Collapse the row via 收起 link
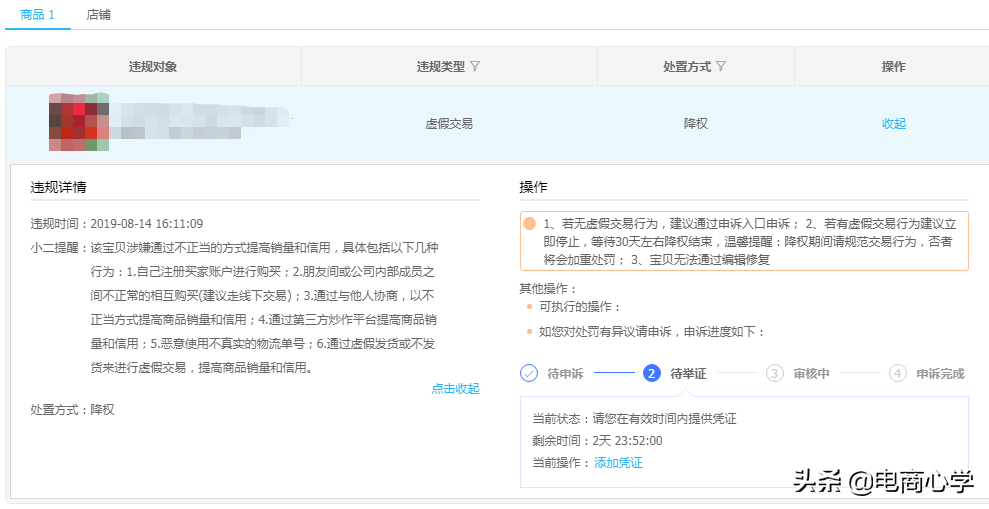This screenshot has height=509, width=989. point(894,124)
